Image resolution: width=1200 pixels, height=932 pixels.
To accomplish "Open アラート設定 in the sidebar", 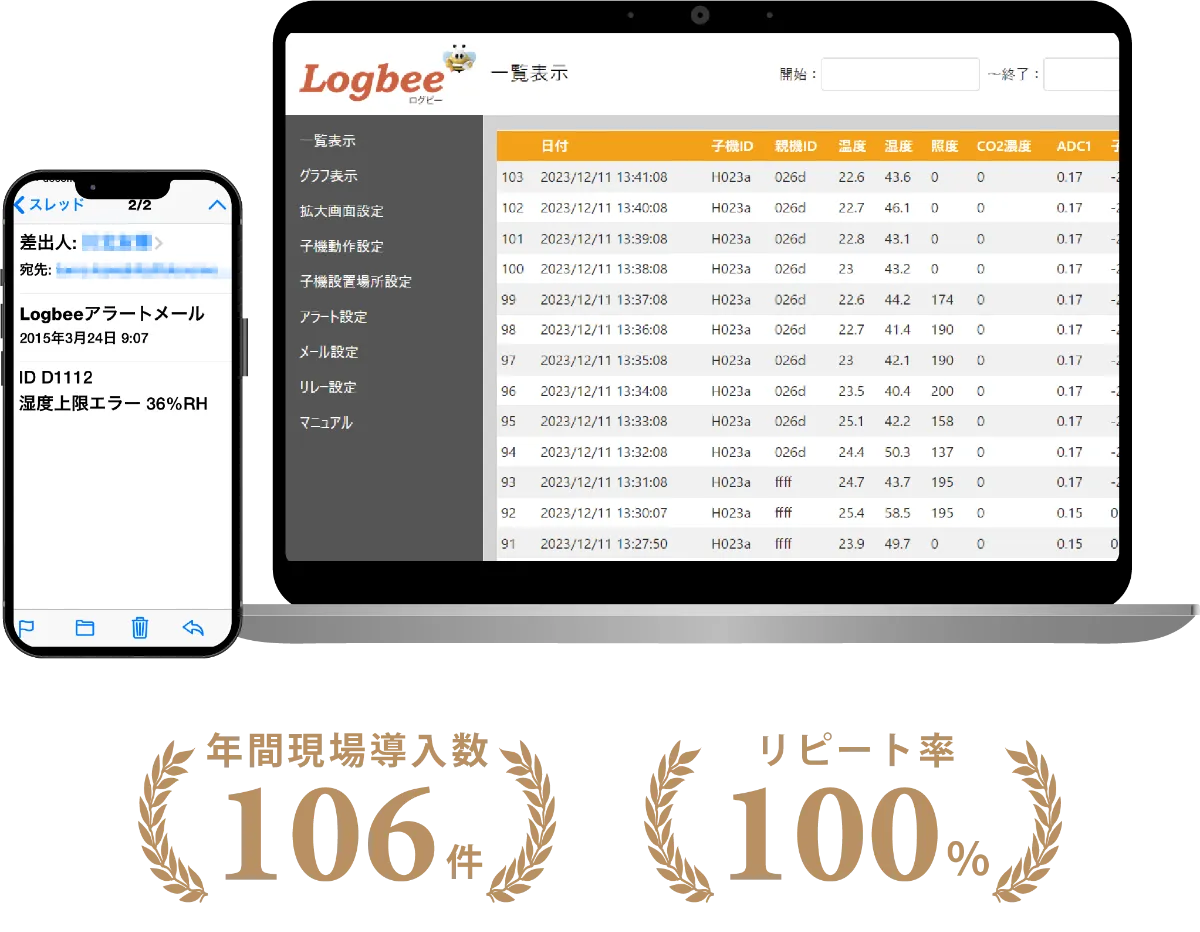I will [x=333, y=317].
